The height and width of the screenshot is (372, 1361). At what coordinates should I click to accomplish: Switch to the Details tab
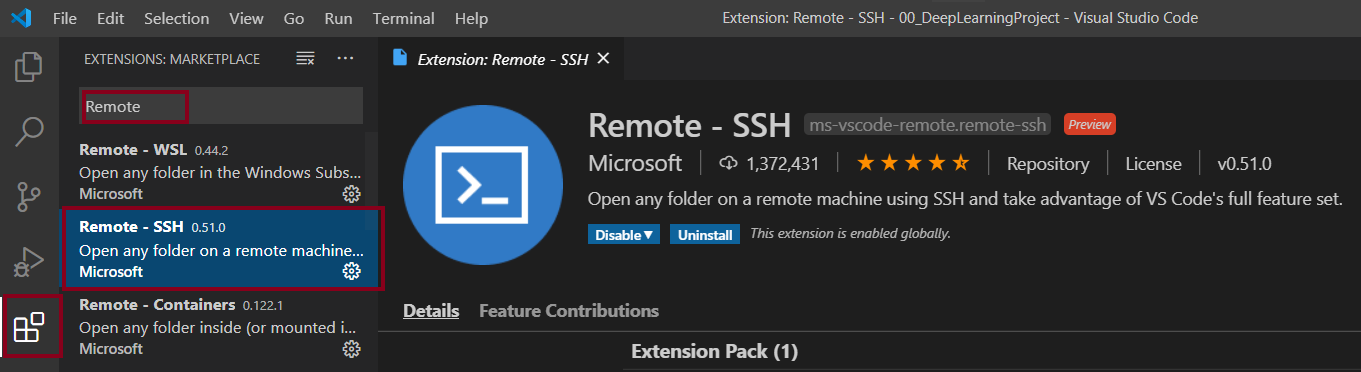[x=431, y=311]
